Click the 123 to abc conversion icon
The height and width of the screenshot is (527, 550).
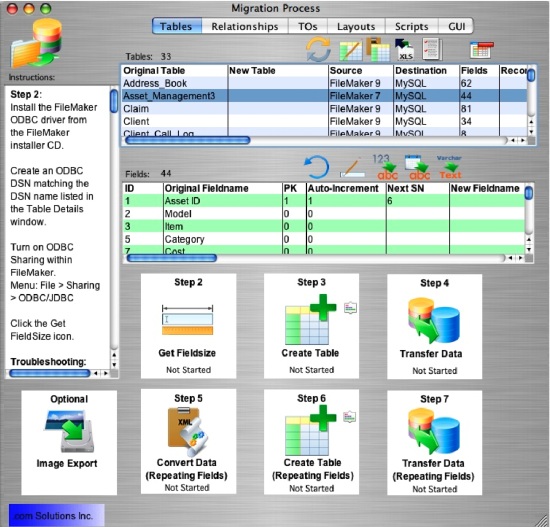point(386,167)
